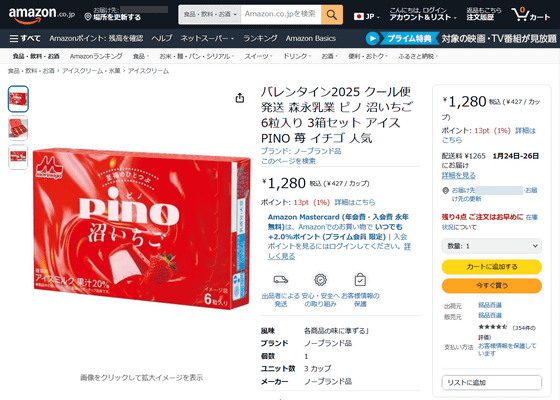The height and width of the screenshot is (400, 560).
Task: Click the delivery truck icon 出品者による発送
Action: tap(281, 280)
